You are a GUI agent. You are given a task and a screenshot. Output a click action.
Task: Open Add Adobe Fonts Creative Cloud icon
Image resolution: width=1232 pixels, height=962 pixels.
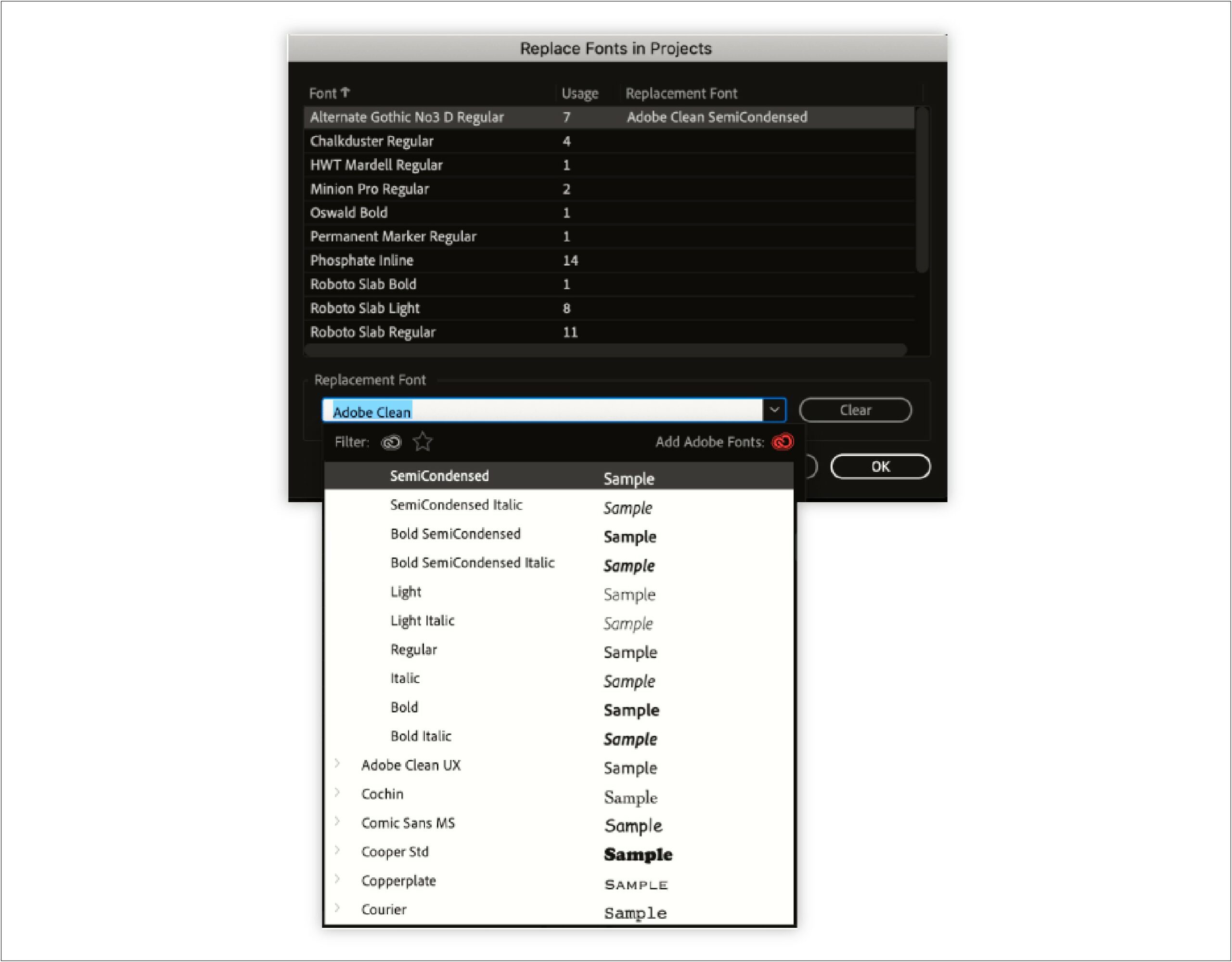(783, 442)
